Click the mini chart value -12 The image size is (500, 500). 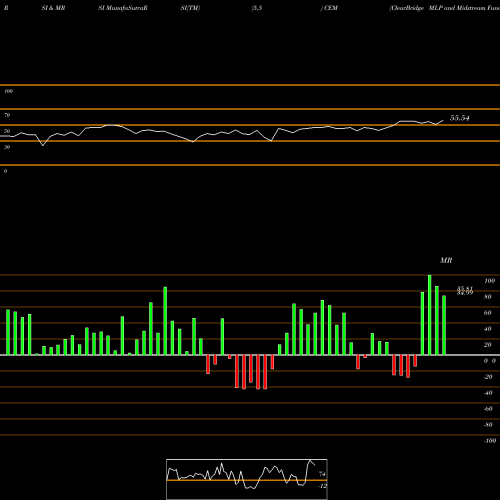(x=322, y=486)
